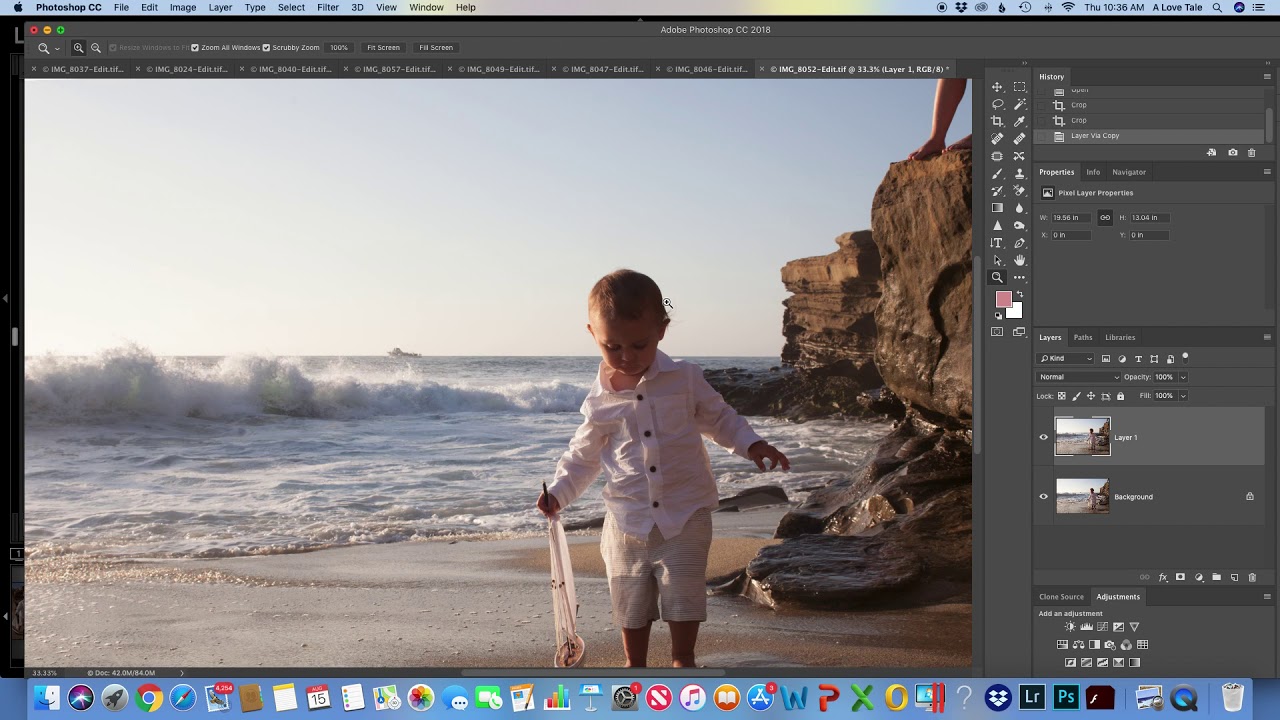Add a layer mask

1180,577
